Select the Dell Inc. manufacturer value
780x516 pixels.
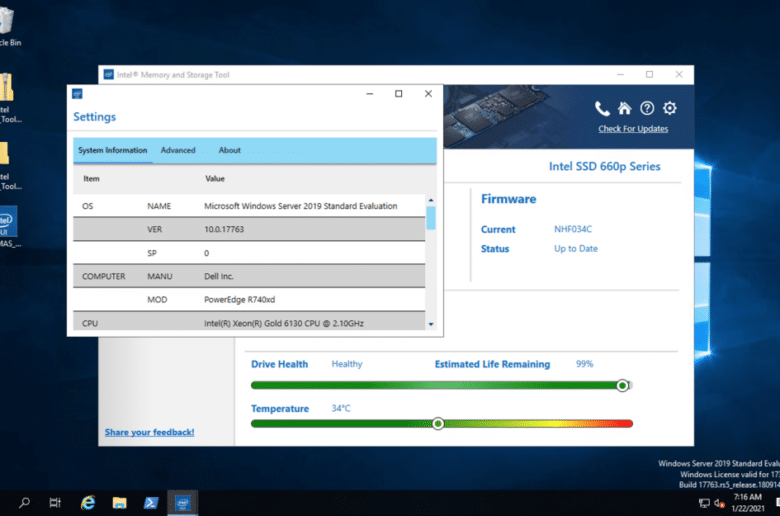coord(218,276)
